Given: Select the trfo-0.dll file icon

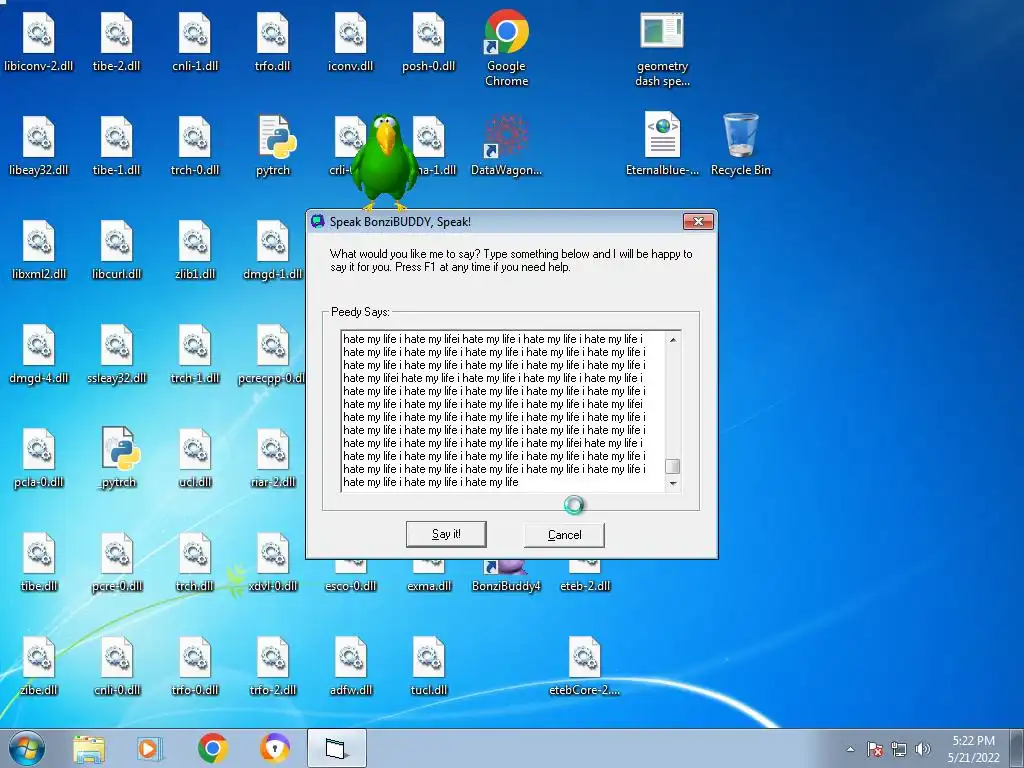Looking at the screenshot, I should pyautogui.click(x=195, y=665).
